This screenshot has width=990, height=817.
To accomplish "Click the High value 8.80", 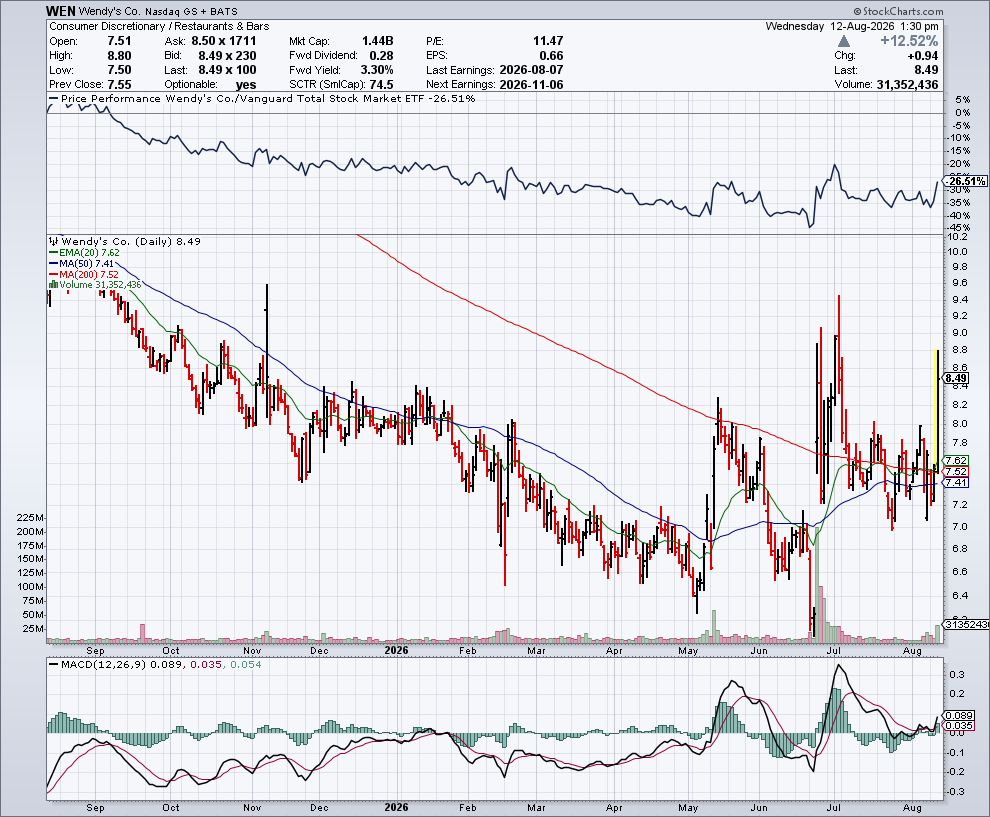I will point(119,56).
